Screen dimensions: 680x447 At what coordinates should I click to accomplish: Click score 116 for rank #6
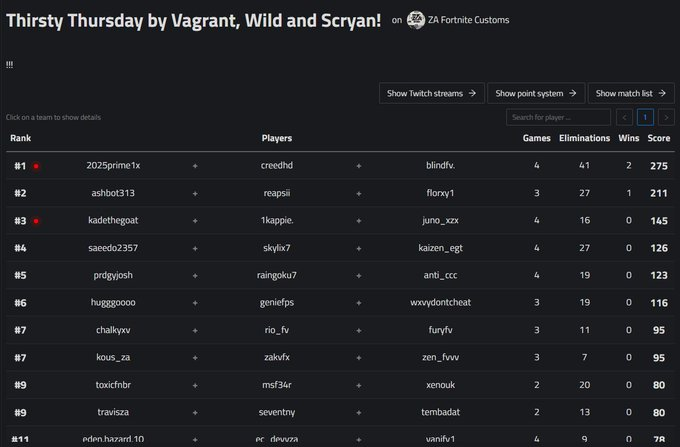[659, 303]
